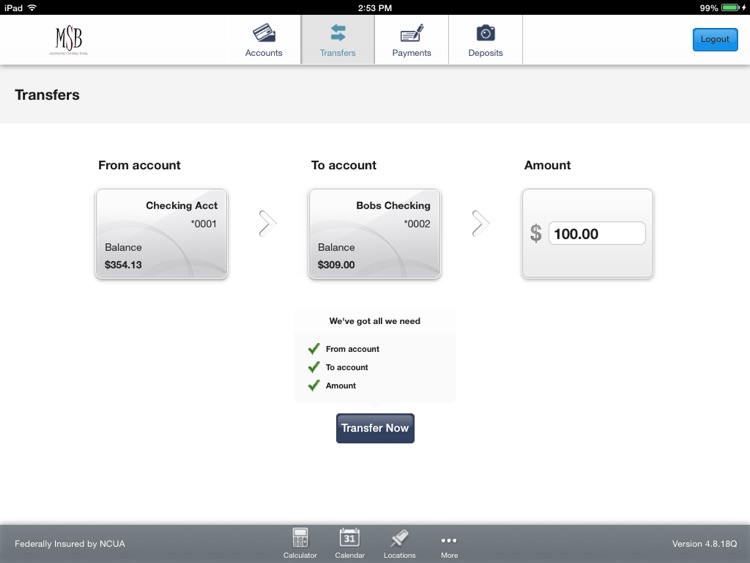
Task: Tap the battery indicator in status bar
Action: (x=732, y=8)
